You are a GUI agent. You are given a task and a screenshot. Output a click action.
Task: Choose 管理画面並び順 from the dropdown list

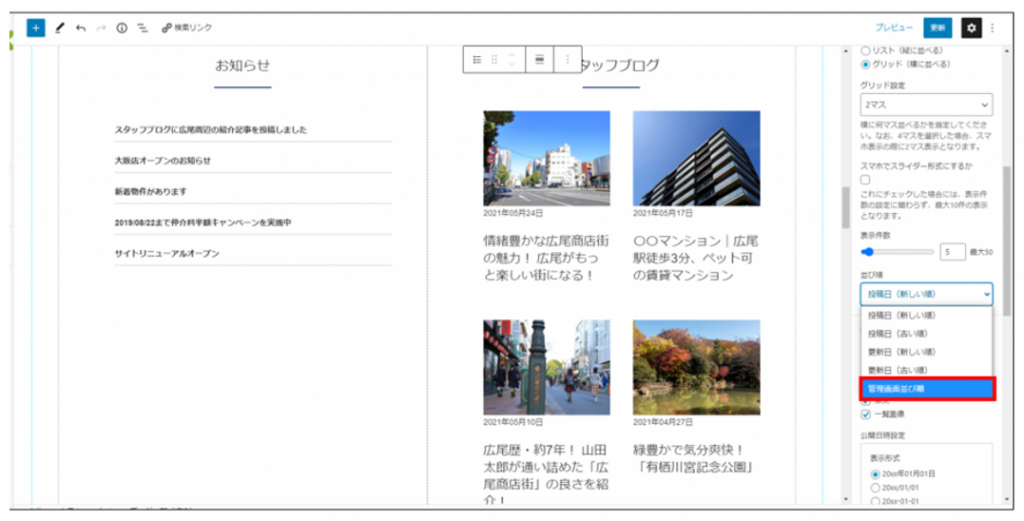[x=926, y=389]
